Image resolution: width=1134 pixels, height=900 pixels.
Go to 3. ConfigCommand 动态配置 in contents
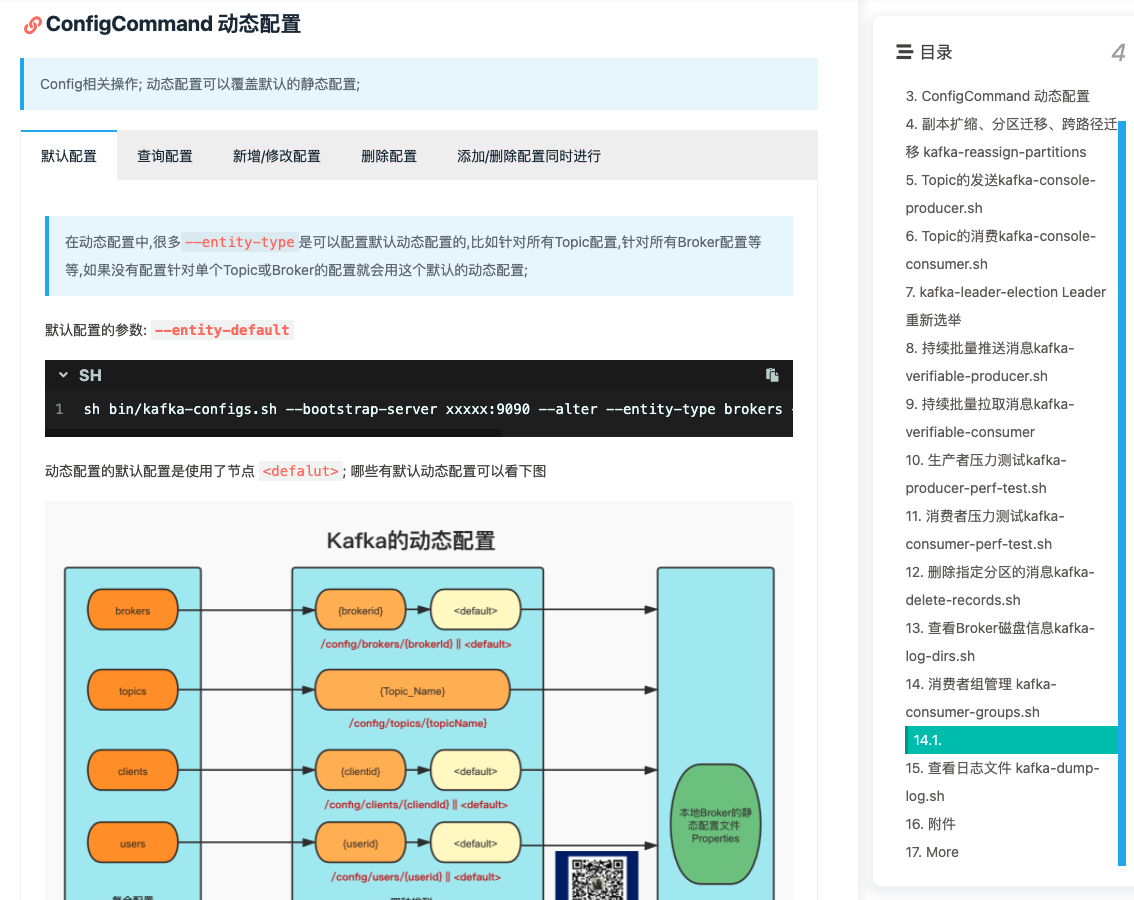click(997, 96)
